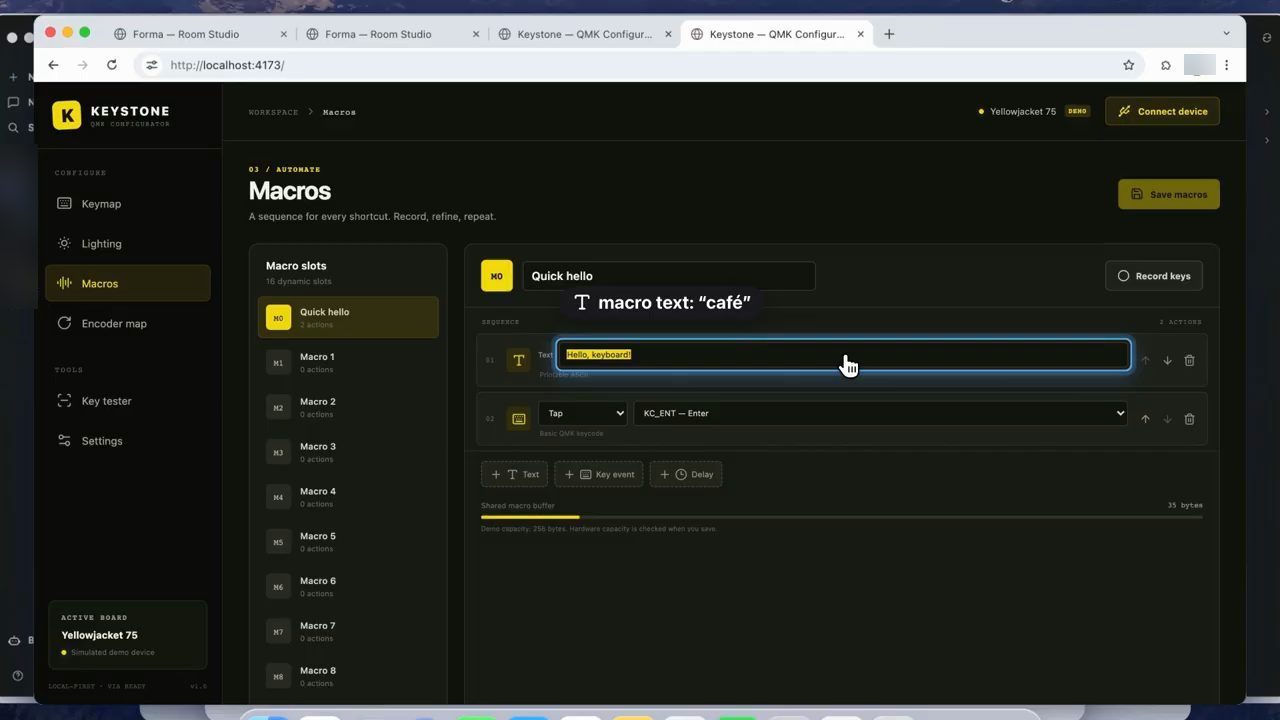
Task: Select the Macro 1 slot
Action: (x=348, y=362)
